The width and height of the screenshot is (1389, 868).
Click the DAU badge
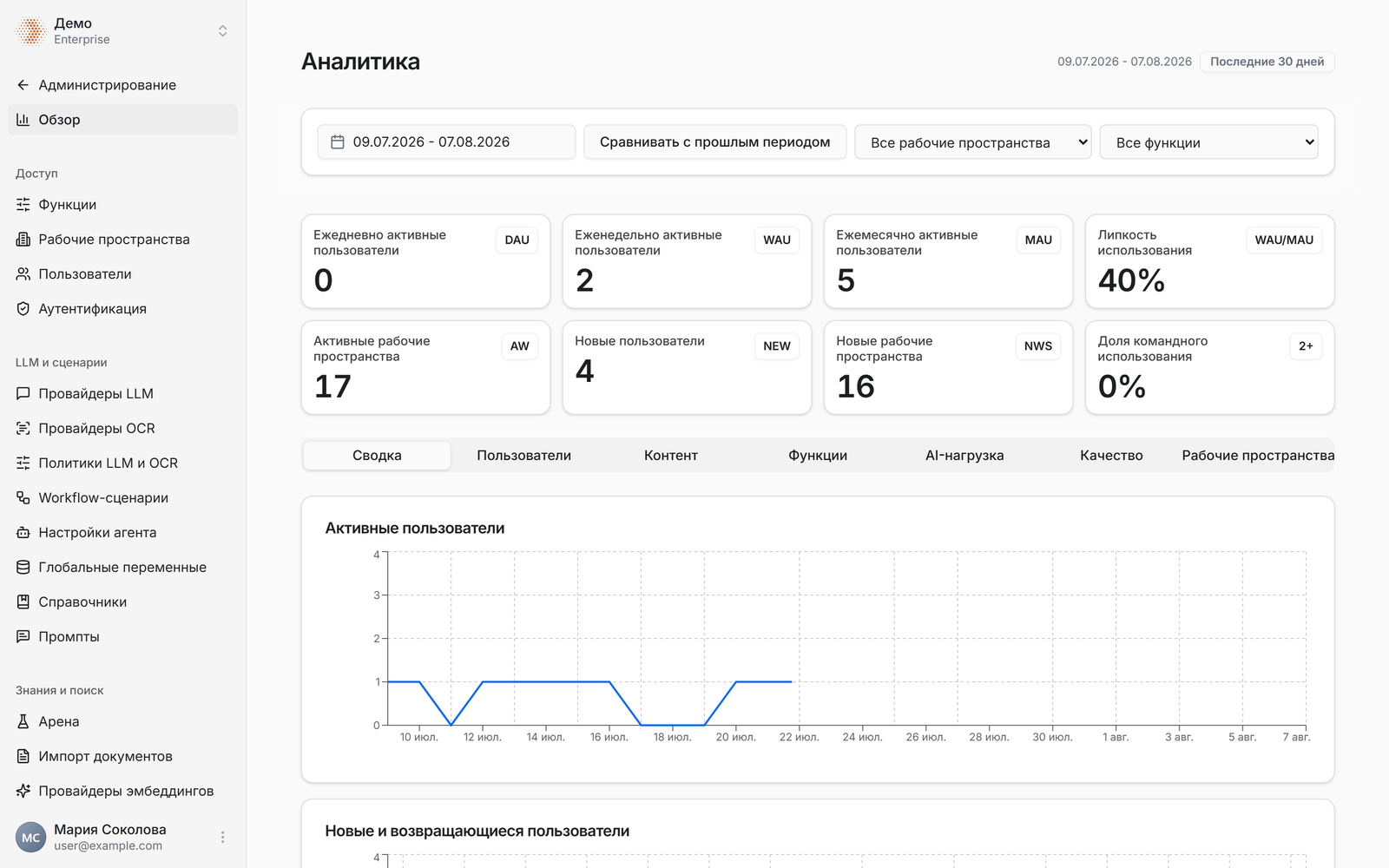point(517,240)
